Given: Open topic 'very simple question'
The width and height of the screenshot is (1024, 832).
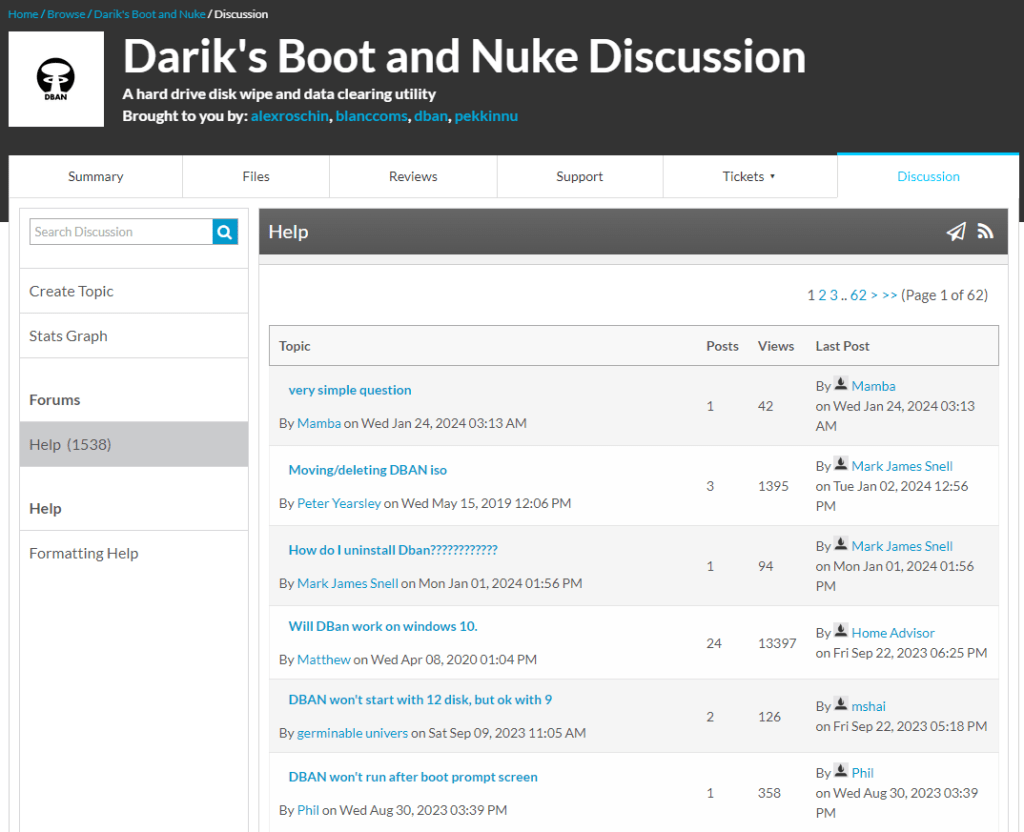Looking at the screenshot, I should tap(350, 390).
